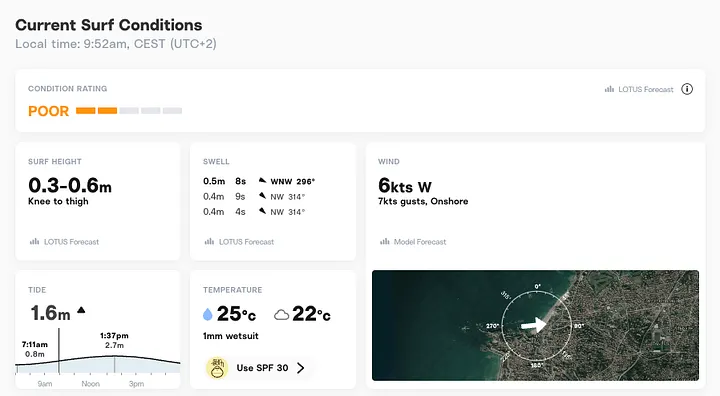Click the chevron next to Use SPF 30

click(300, 368)
